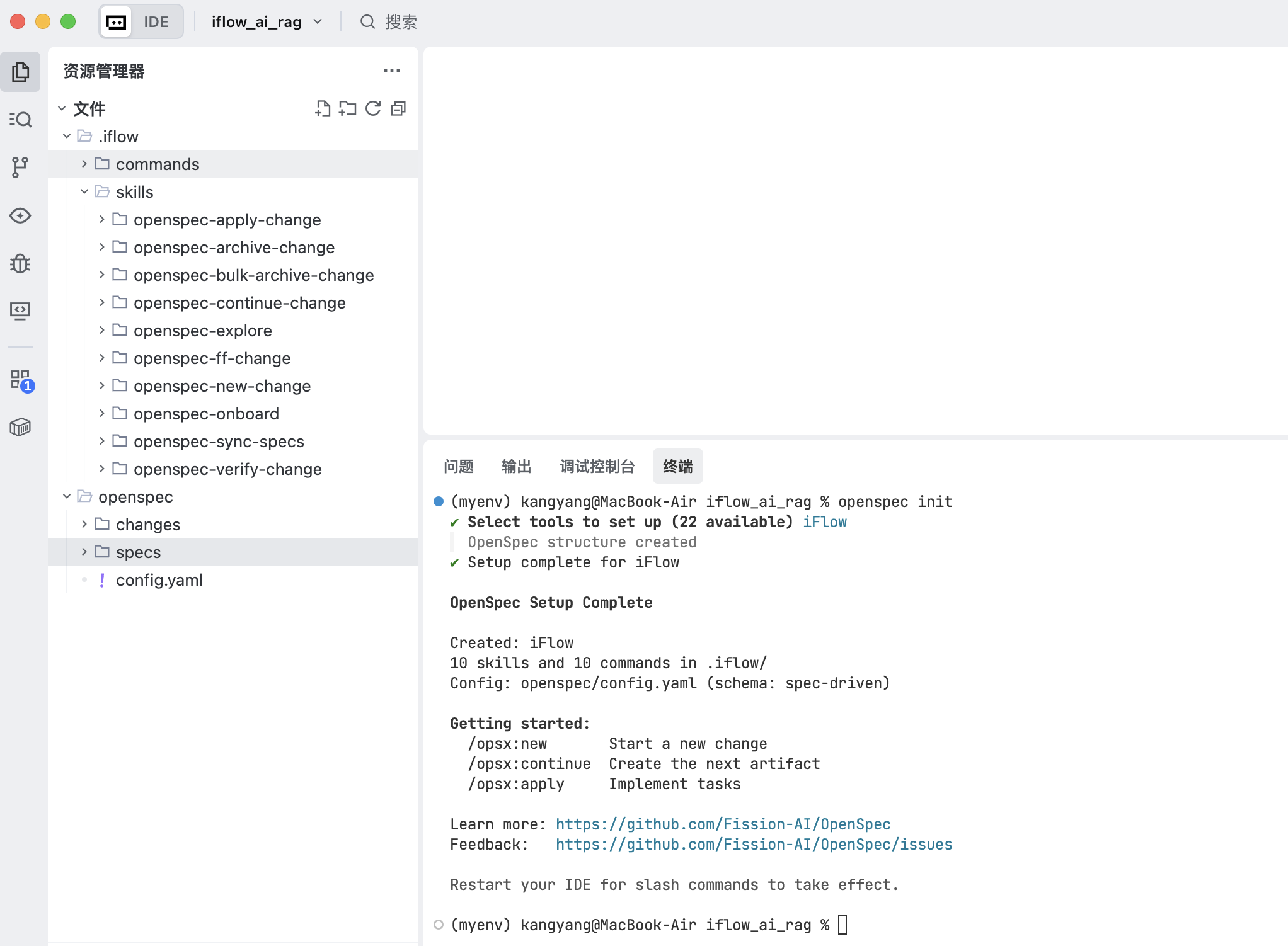Switch to the 问题 tab
The height and width of the screenshot is (946, 1288).
[459, 466]
